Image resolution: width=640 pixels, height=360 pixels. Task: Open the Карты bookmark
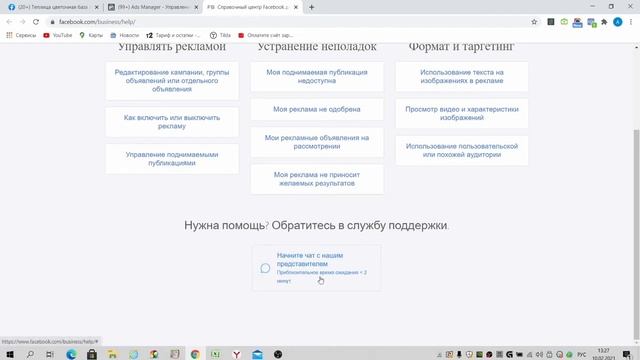coord(91,36)
